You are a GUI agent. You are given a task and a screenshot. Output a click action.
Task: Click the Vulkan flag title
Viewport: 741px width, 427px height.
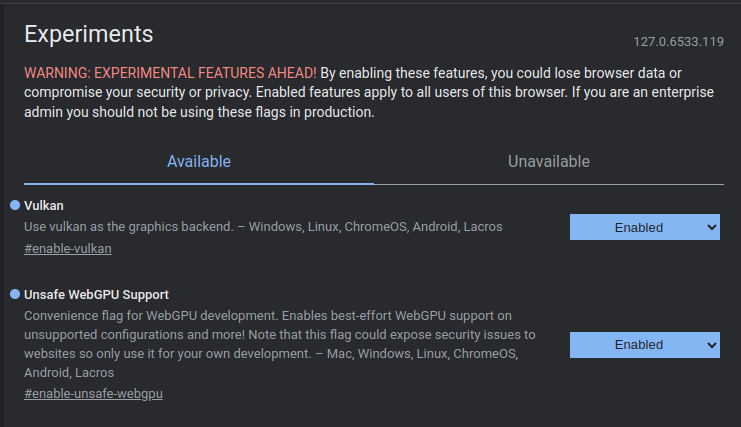point(44,205)
